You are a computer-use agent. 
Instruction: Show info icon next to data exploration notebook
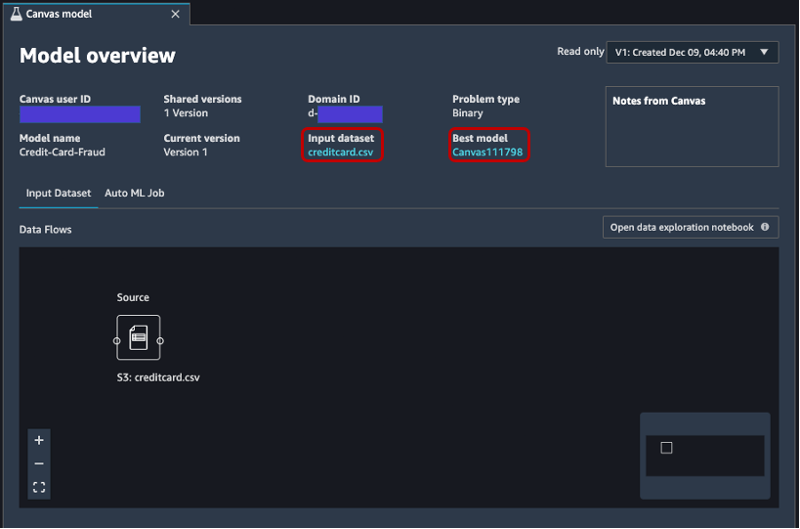pyautogui.click(x=765, y=227)
